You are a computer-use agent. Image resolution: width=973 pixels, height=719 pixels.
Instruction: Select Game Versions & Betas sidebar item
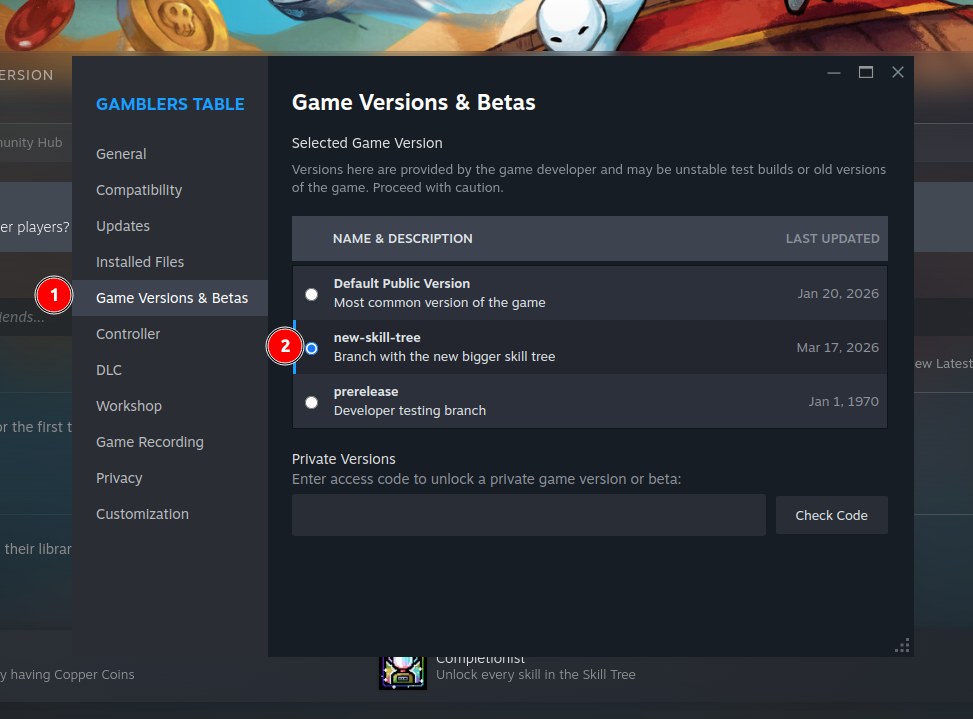pyautogui.click(x=172, y=298)
